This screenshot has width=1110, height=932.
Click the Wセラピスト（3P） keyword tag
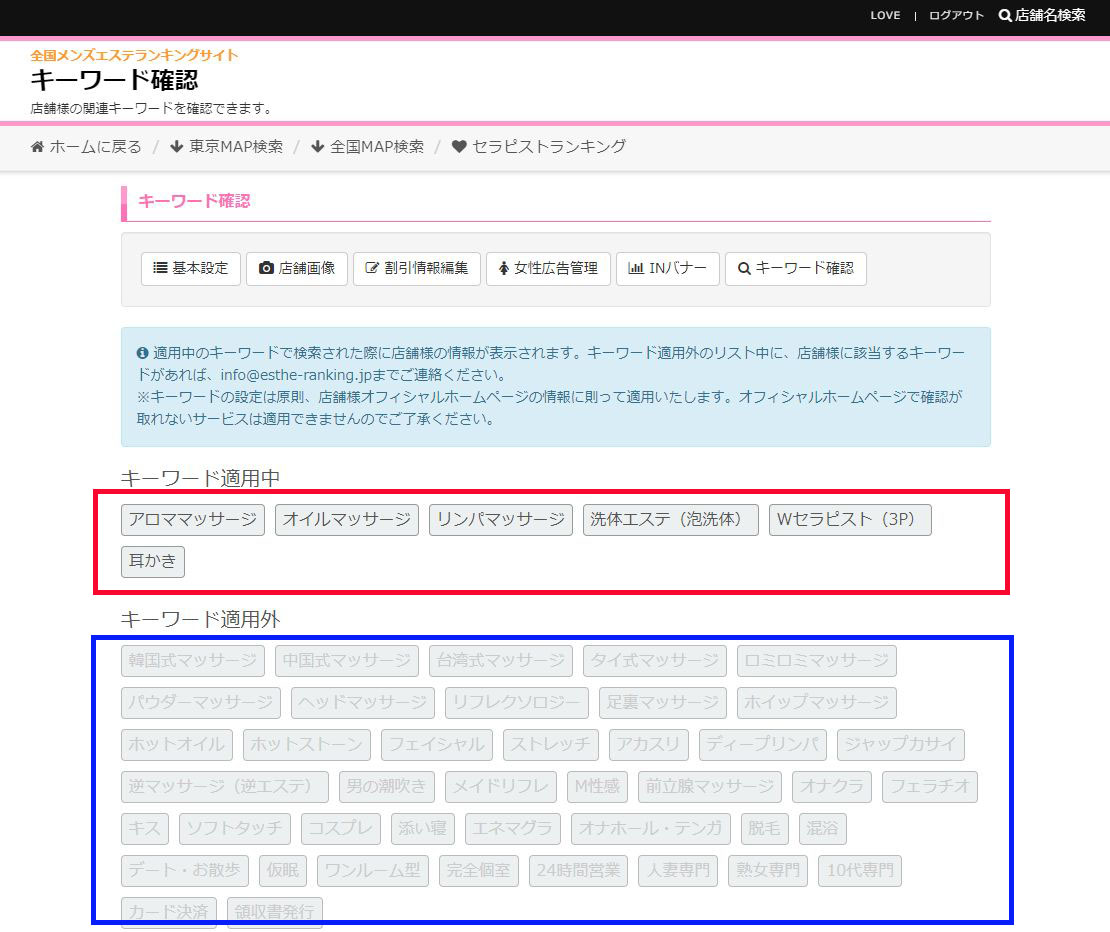[850, 520]
